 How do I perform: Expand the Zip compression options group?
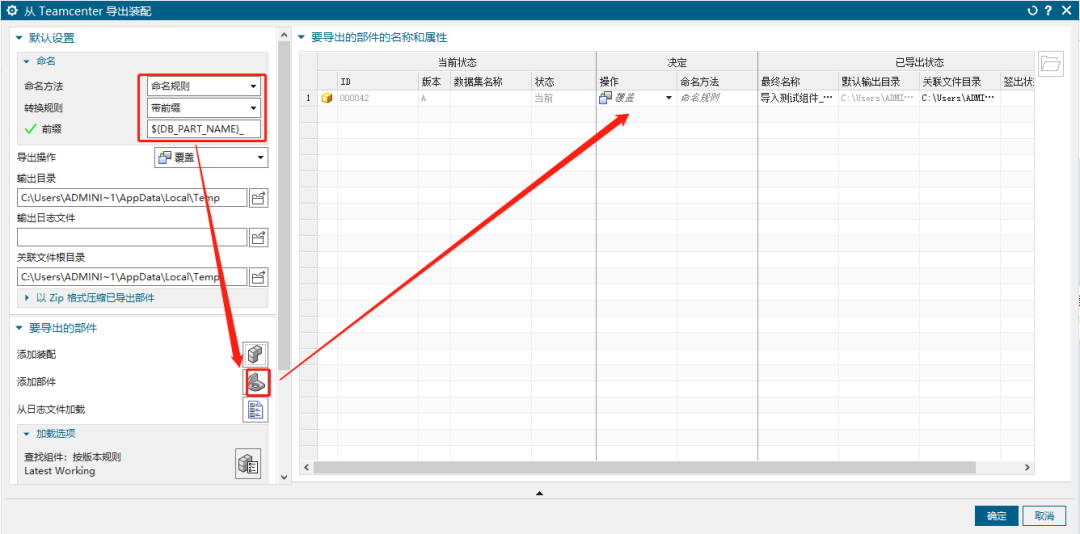click(x=28, y=298)
